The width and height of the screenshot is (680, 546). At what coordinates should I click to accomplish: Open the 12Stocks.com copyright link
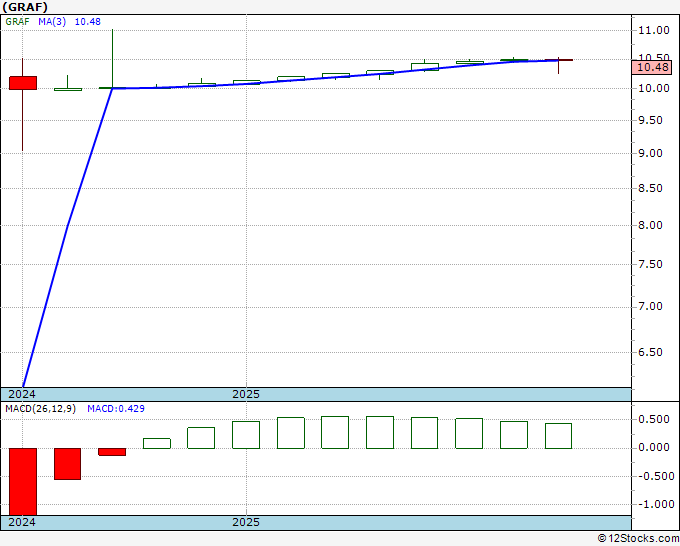[x=638, y=539]
